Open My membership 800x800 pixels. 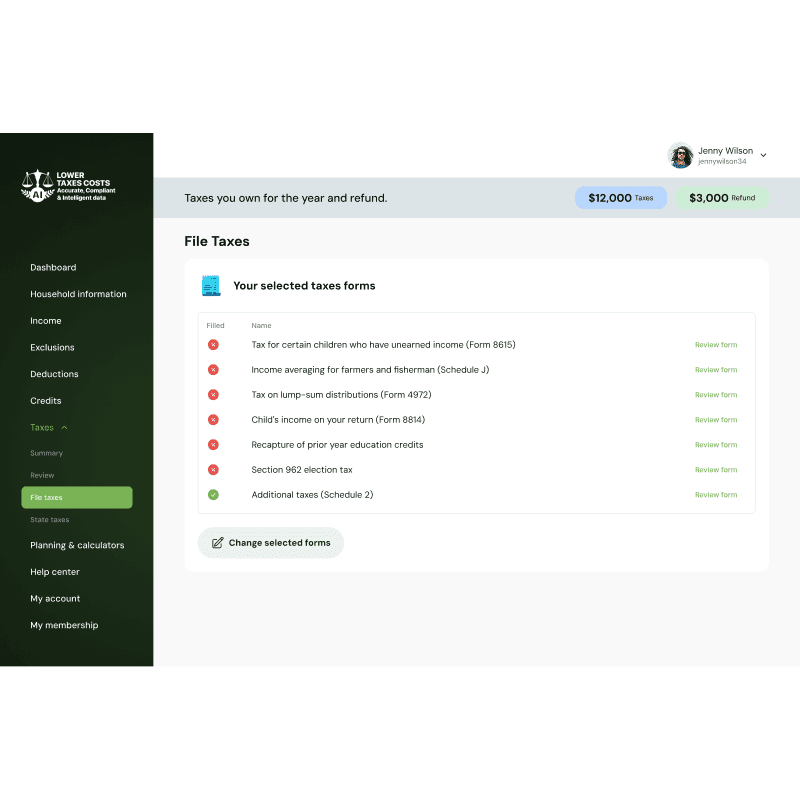64,626
